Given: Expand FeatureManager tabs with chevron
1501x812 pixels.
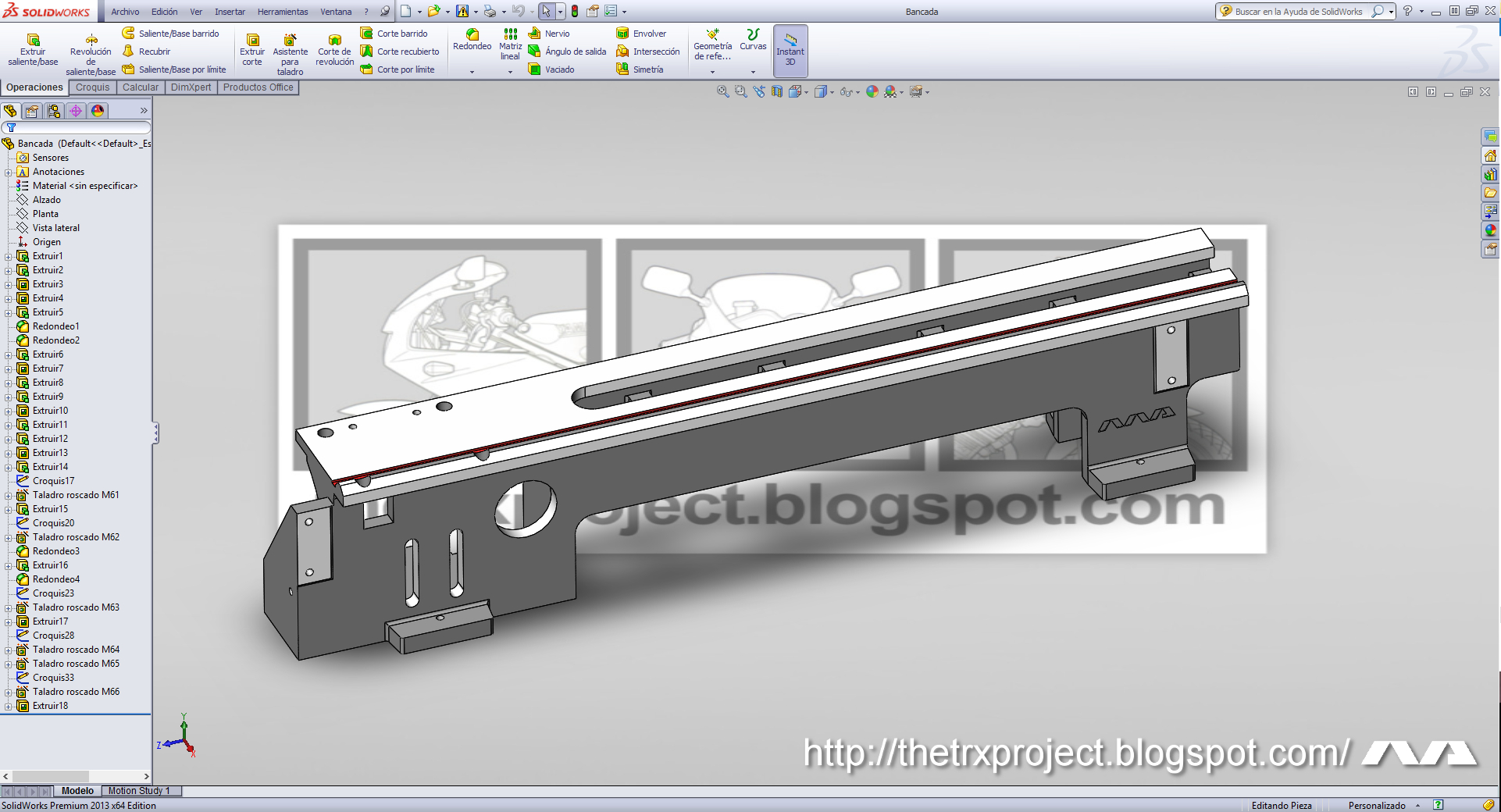Looking at the screenshot, I should click(144, 111).
